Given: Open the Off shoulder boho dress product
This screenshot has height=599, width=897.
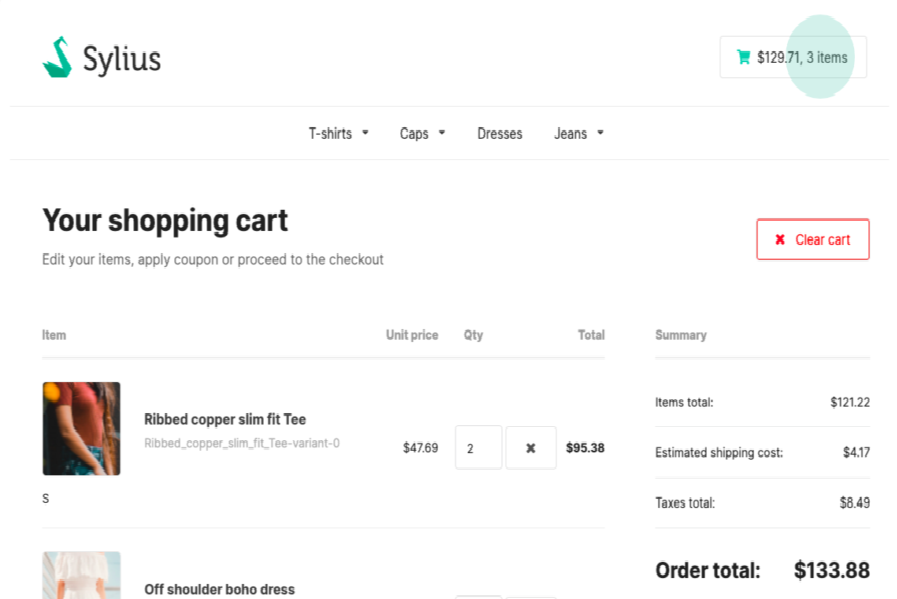Looking at the screenshot, I should [219, 589].
